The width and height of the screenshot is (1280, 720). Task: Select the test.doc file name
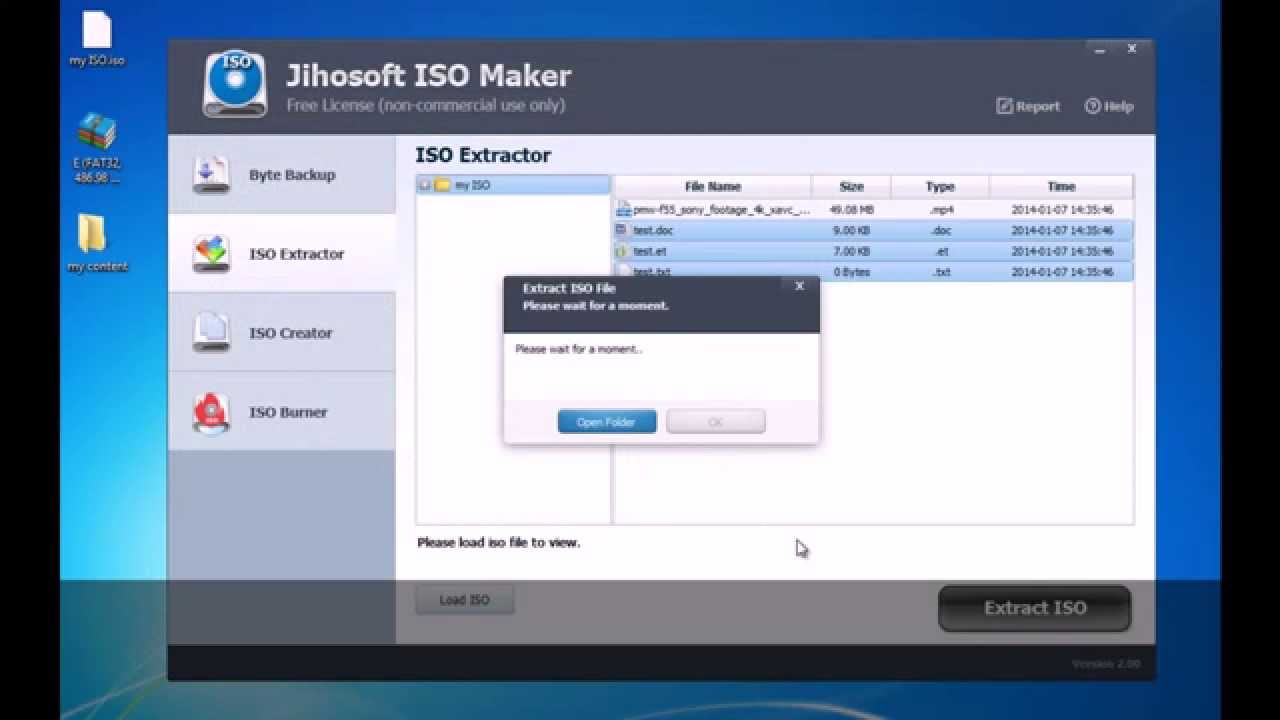pyautogui.click(x=653, y=231)
